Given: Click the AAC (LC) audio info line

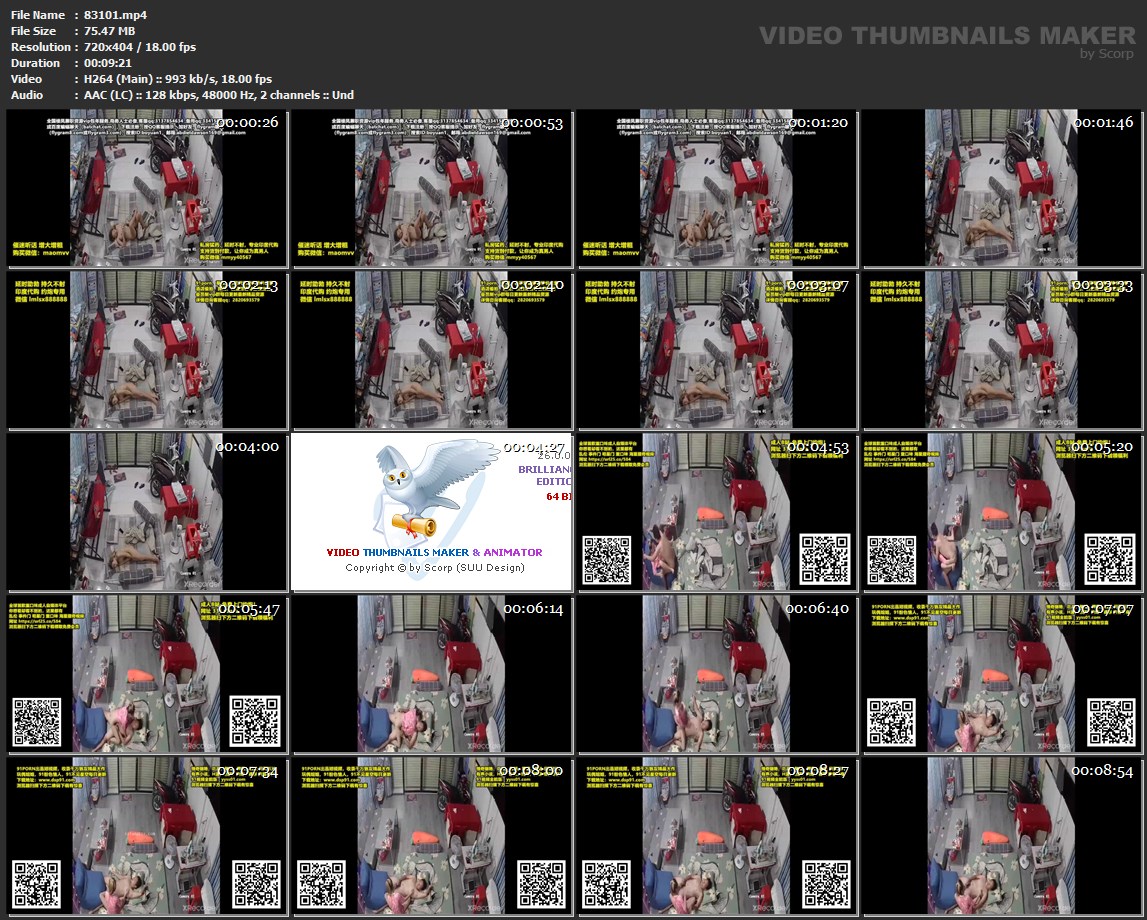Looking at the screenshot, I should 219,95.
